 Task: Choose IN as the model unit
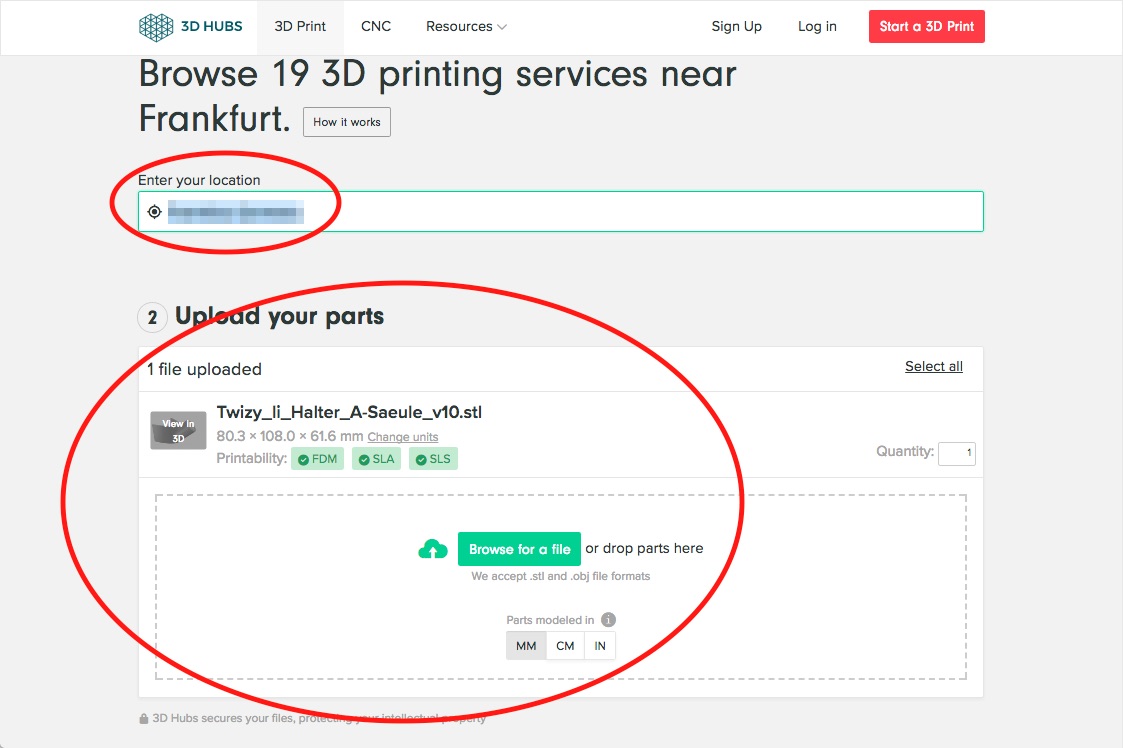click(x=600, y=646)
